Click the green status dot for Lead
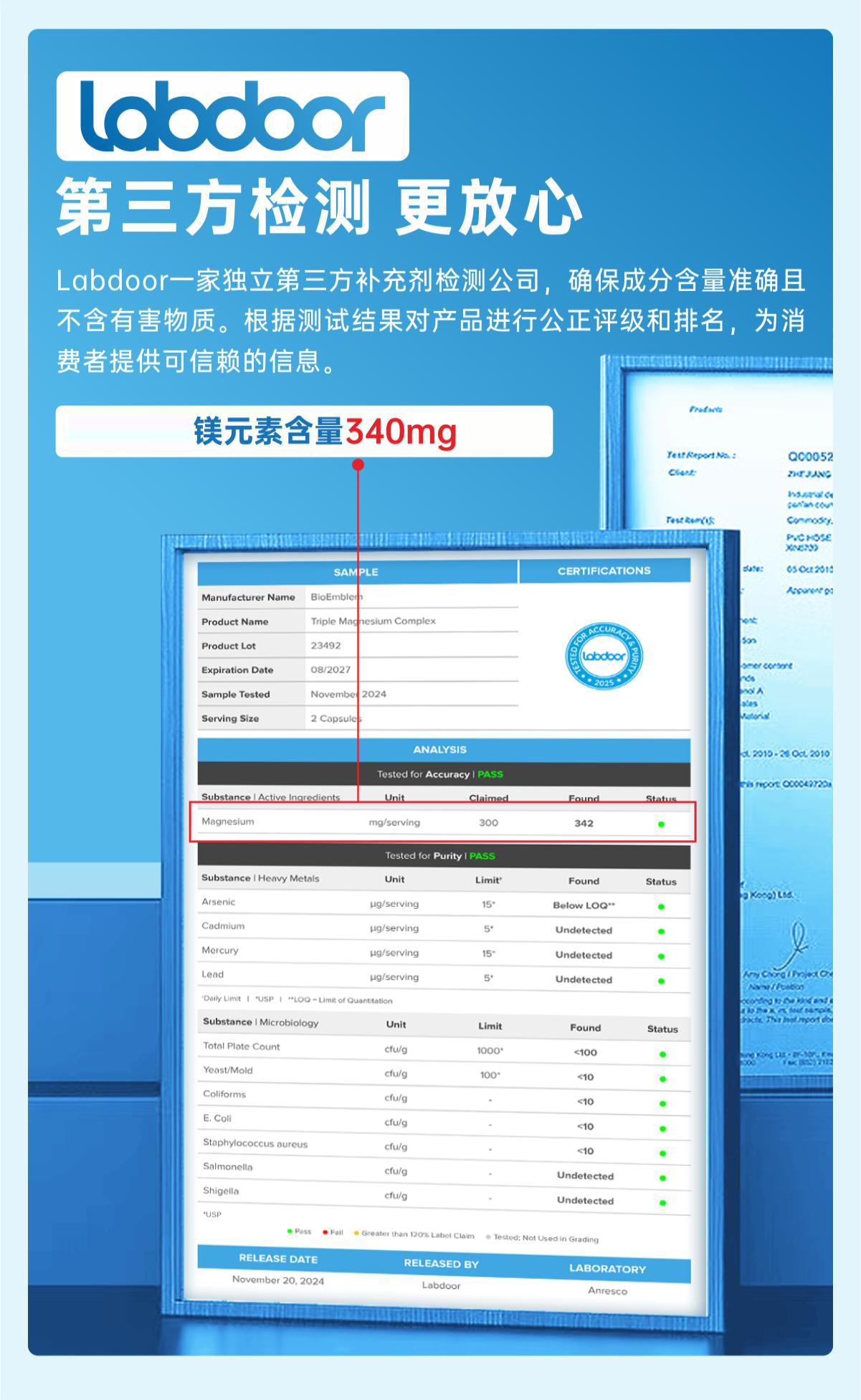The image size is (861, 1400). [x=661, y=981]
